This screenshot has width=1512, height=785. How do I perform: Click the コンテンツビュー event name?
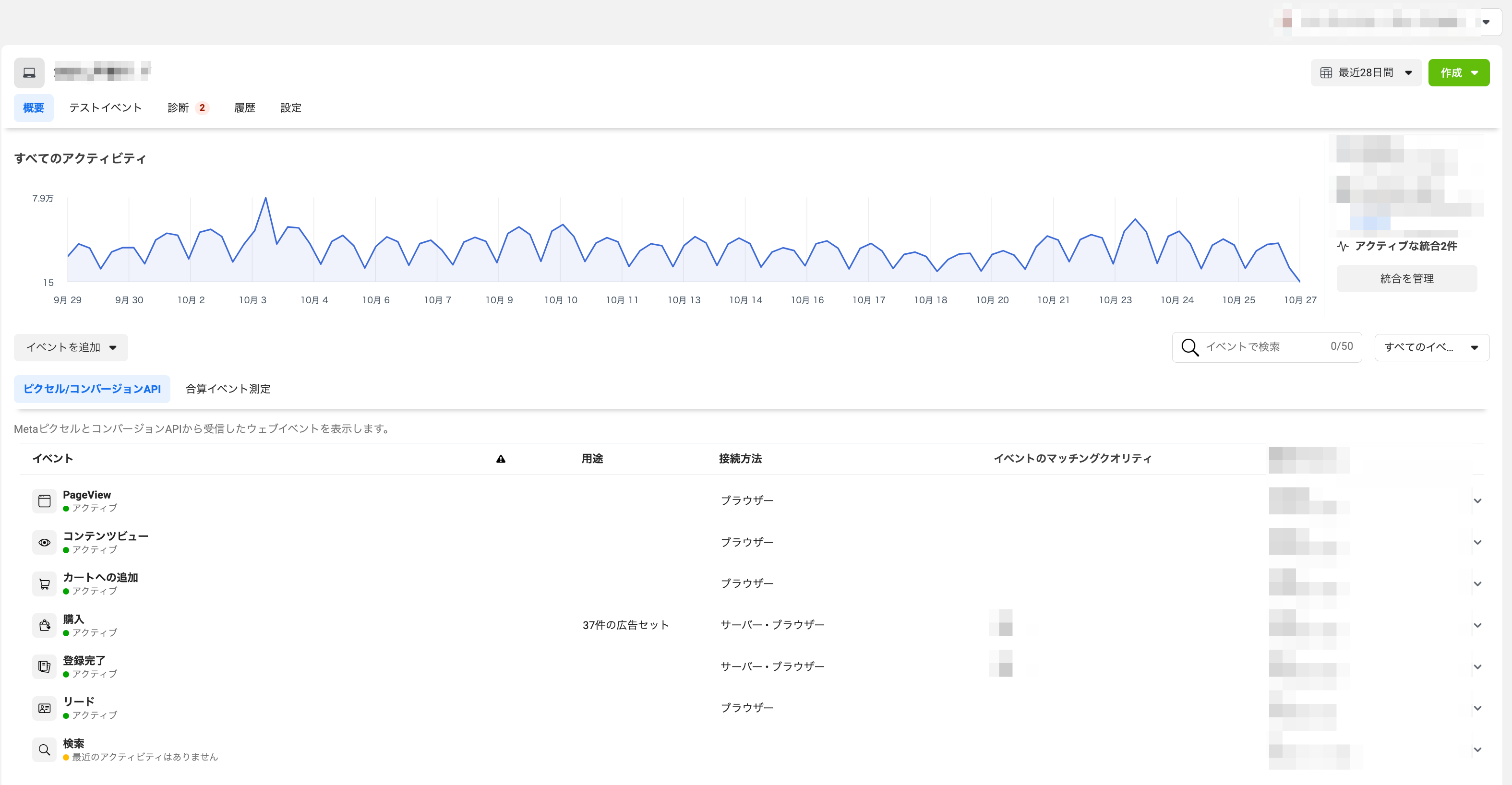click(x=106, y=536)
